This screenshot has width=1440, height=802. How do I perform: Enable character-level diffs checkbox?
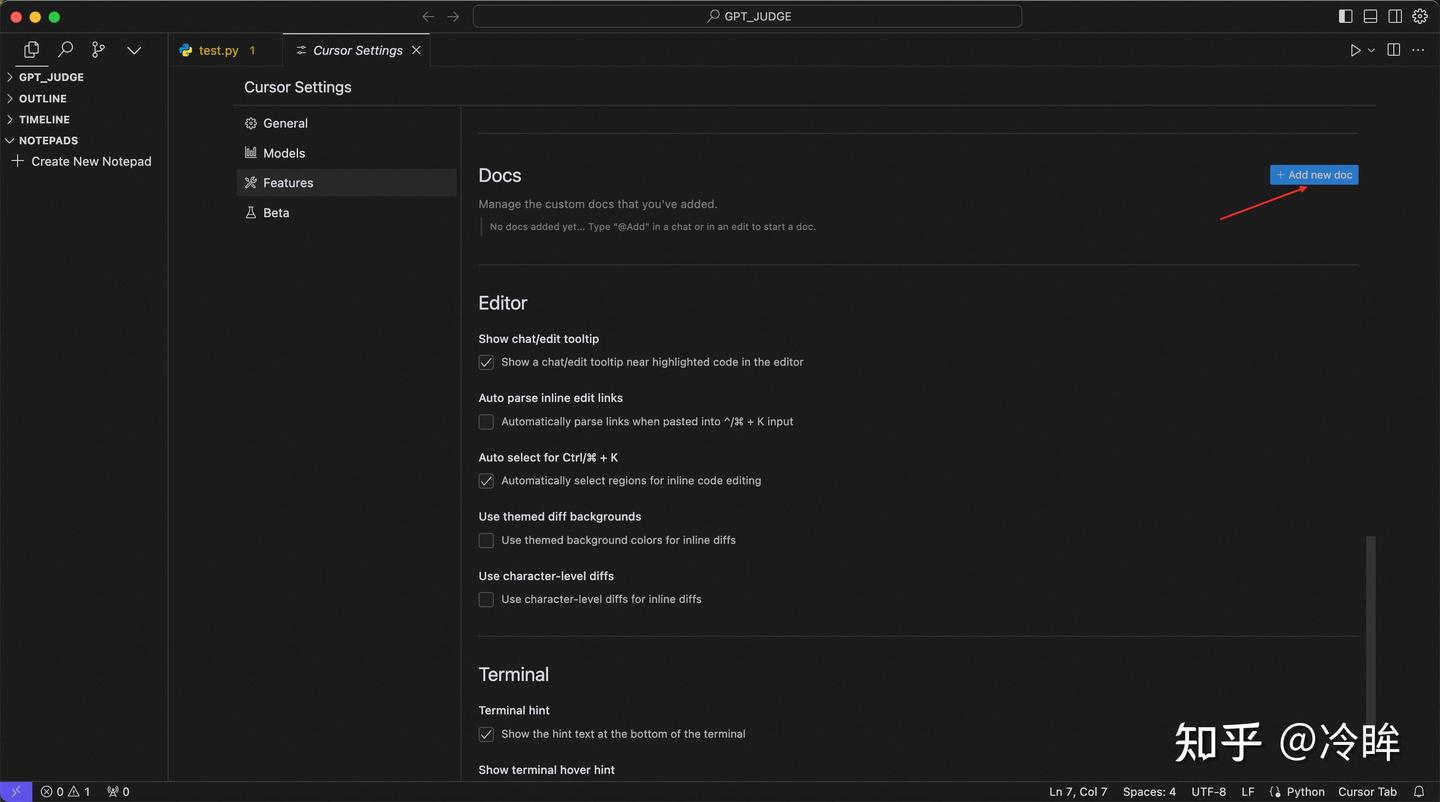point(486,600)
